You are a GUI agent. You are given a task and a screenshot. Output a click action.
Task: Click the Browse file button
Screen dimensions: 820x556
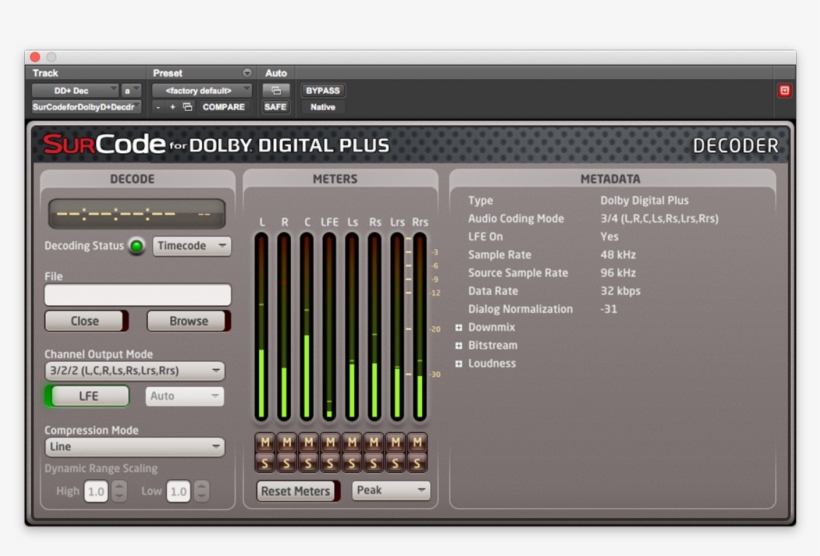pos(188,321)
